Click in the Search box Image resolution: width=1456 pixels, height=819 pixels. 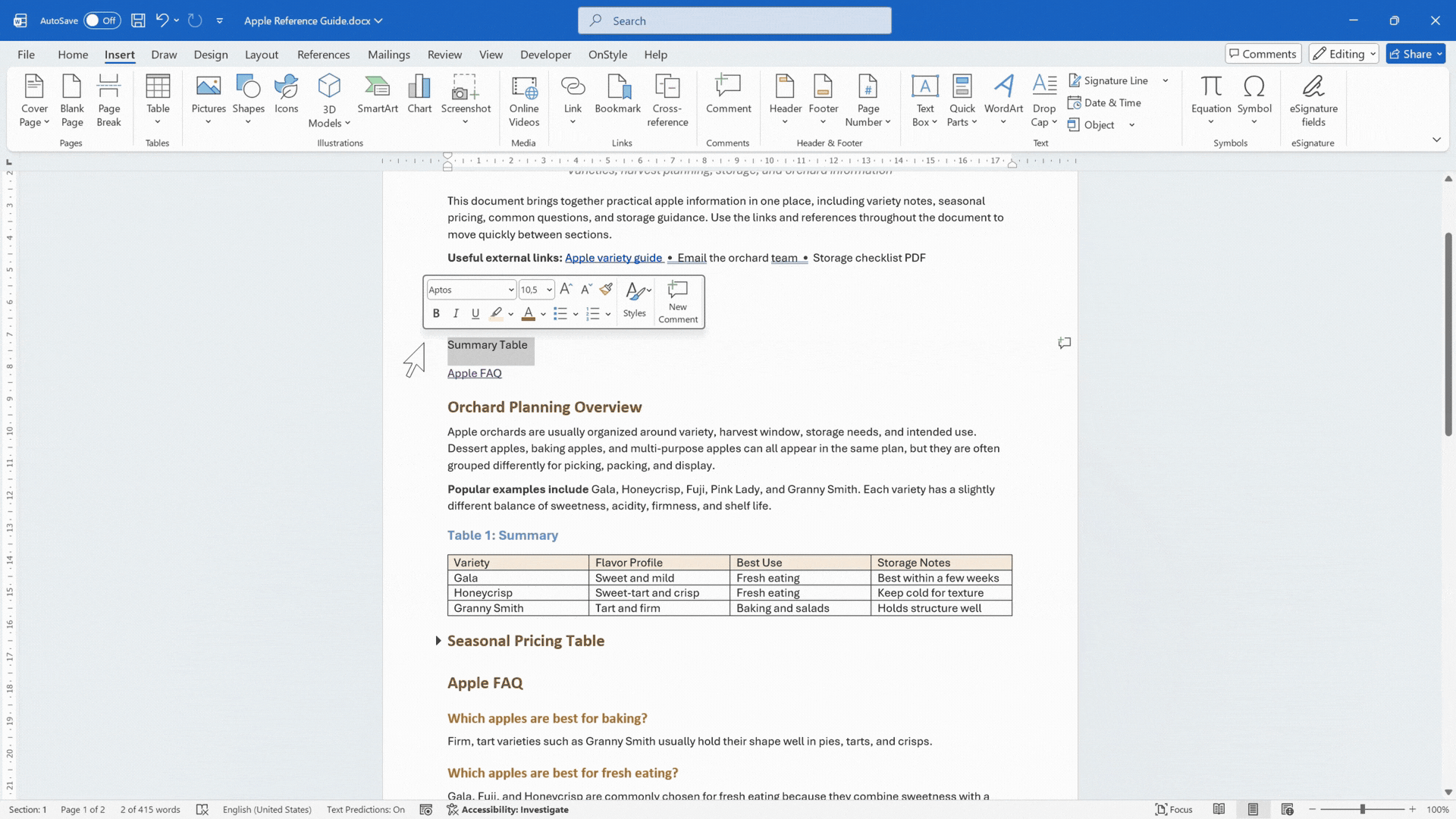coord(734,20)
